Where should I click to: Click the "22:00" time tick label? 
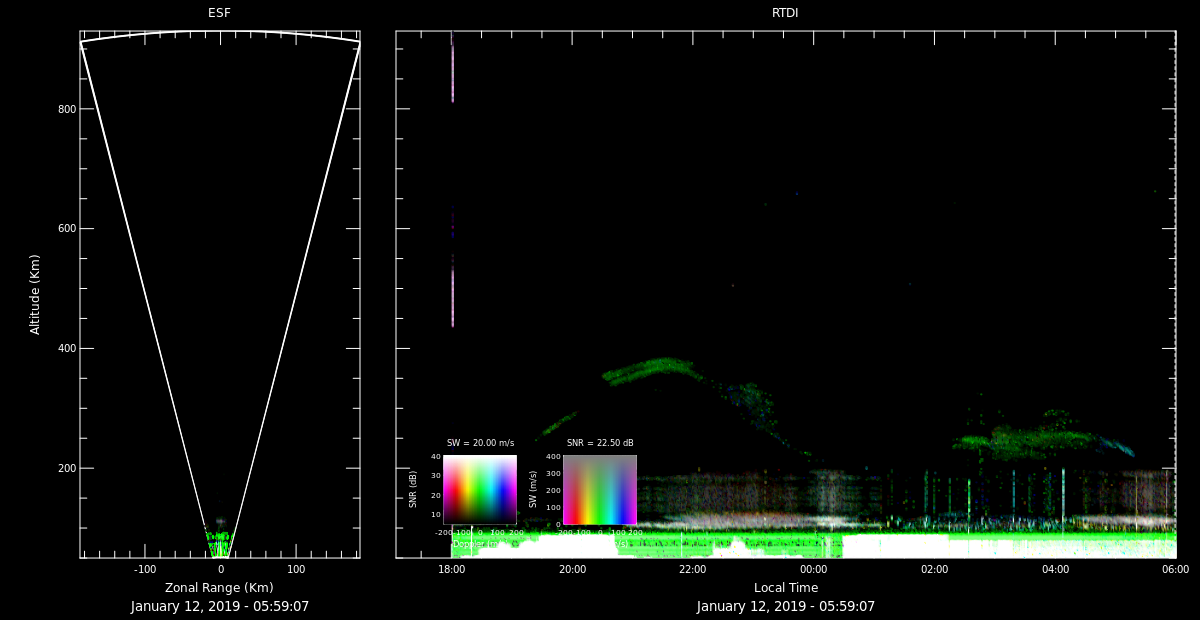click(x=693, y=570)
